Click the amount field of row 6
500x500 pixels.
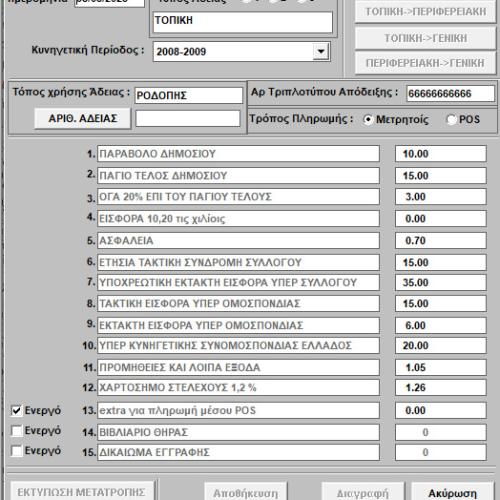[x=441, y=262]
